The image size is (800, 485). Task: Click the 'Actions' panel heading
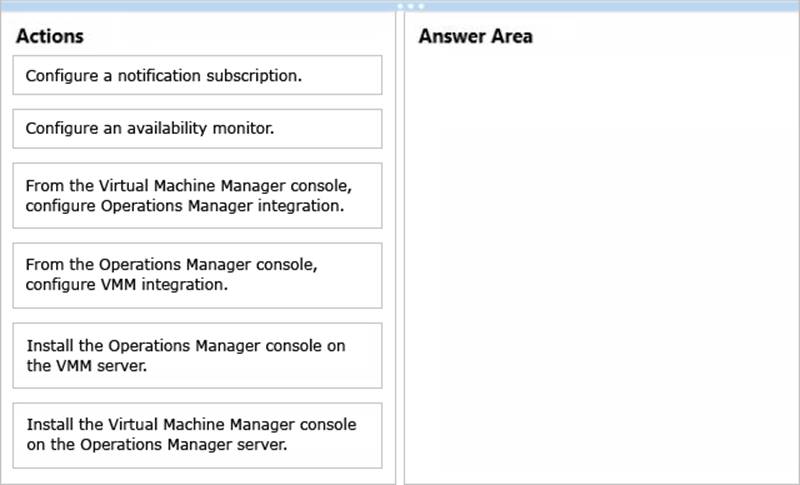(50, 37)
